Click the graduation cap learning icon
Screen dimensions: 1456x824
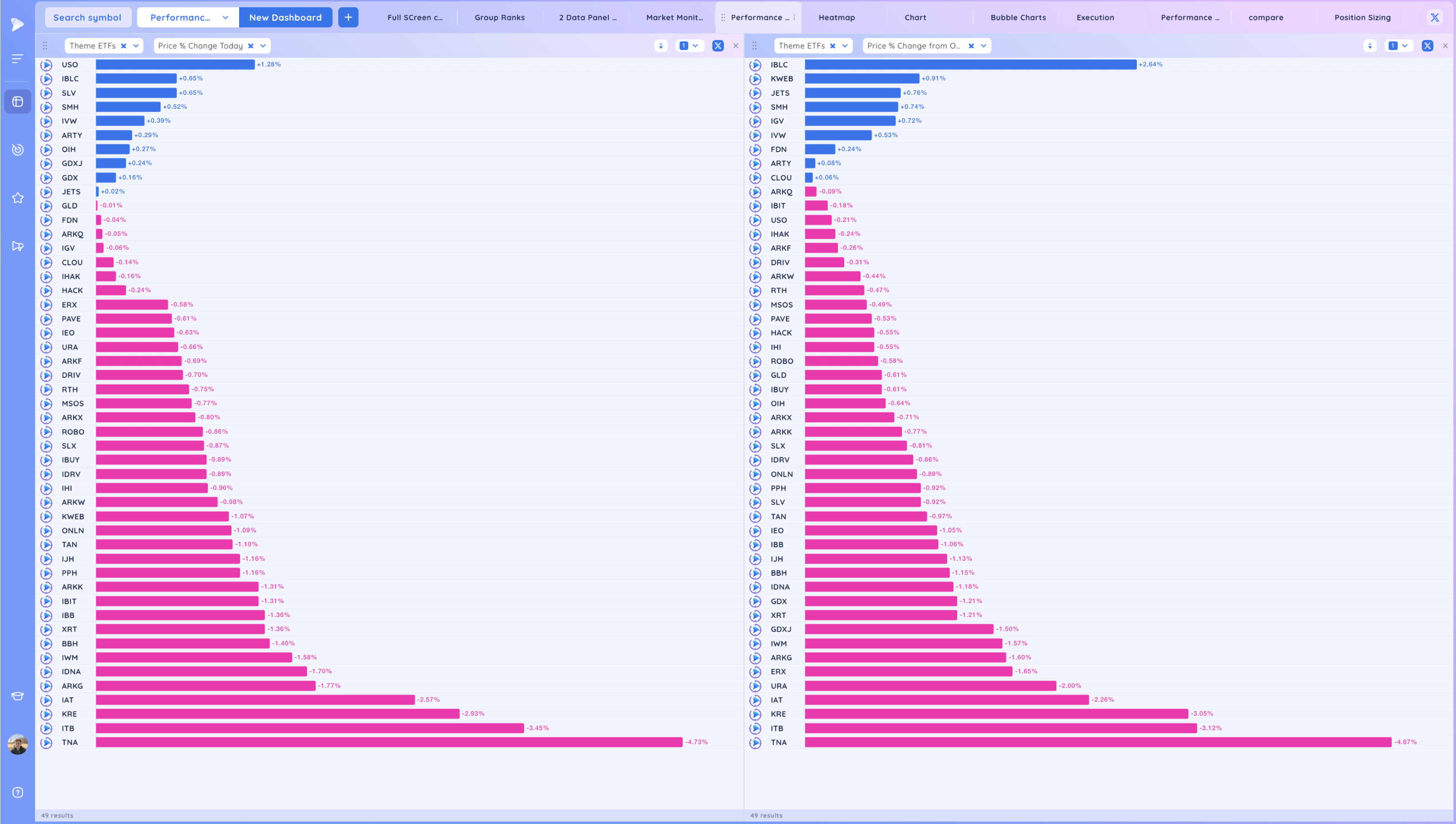(17, 696)
